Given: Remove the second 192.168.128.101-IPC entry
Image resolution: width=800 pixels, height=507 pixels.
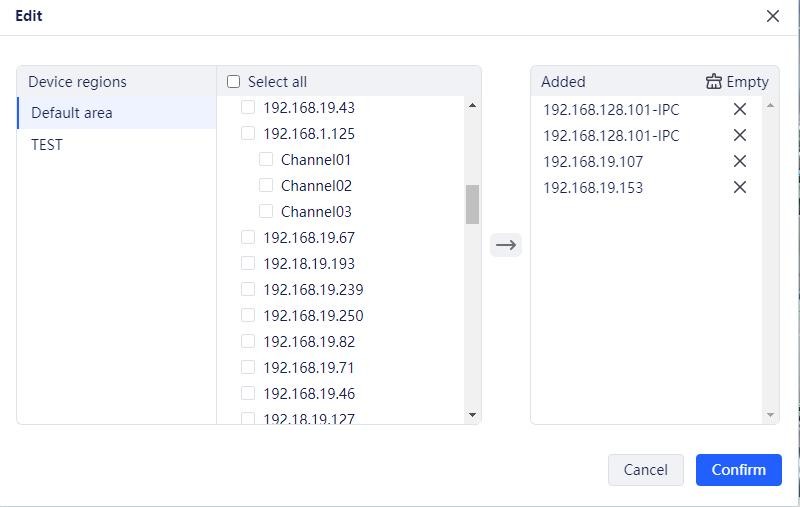Looking at the screenshot, I should click(740, 135).
